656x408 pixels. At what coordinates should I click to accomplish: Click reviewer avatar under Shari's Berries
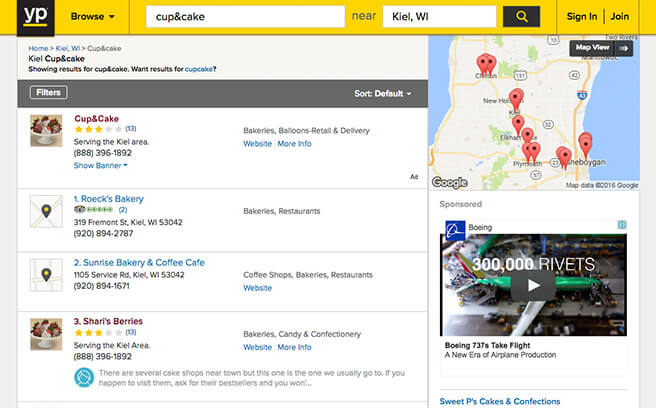(x=84, y=377)
